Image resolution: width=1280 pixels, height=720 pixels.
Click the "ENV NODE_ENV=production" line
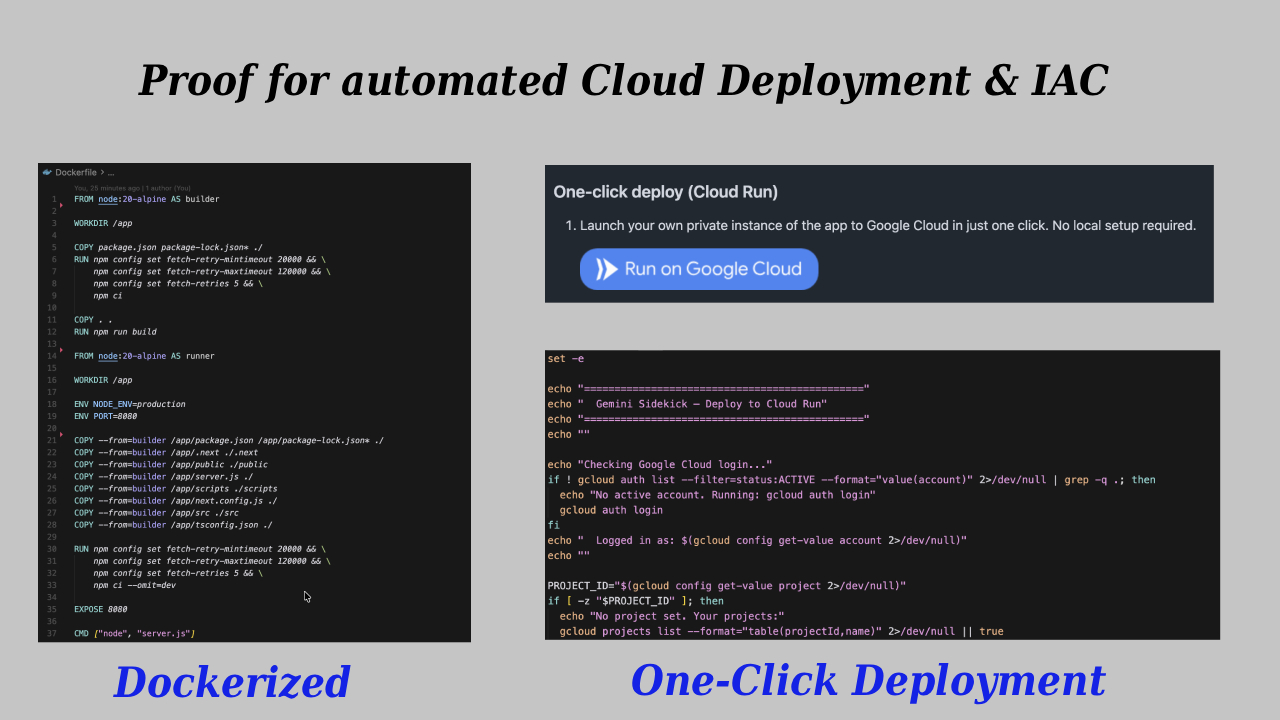click(129, 404)
